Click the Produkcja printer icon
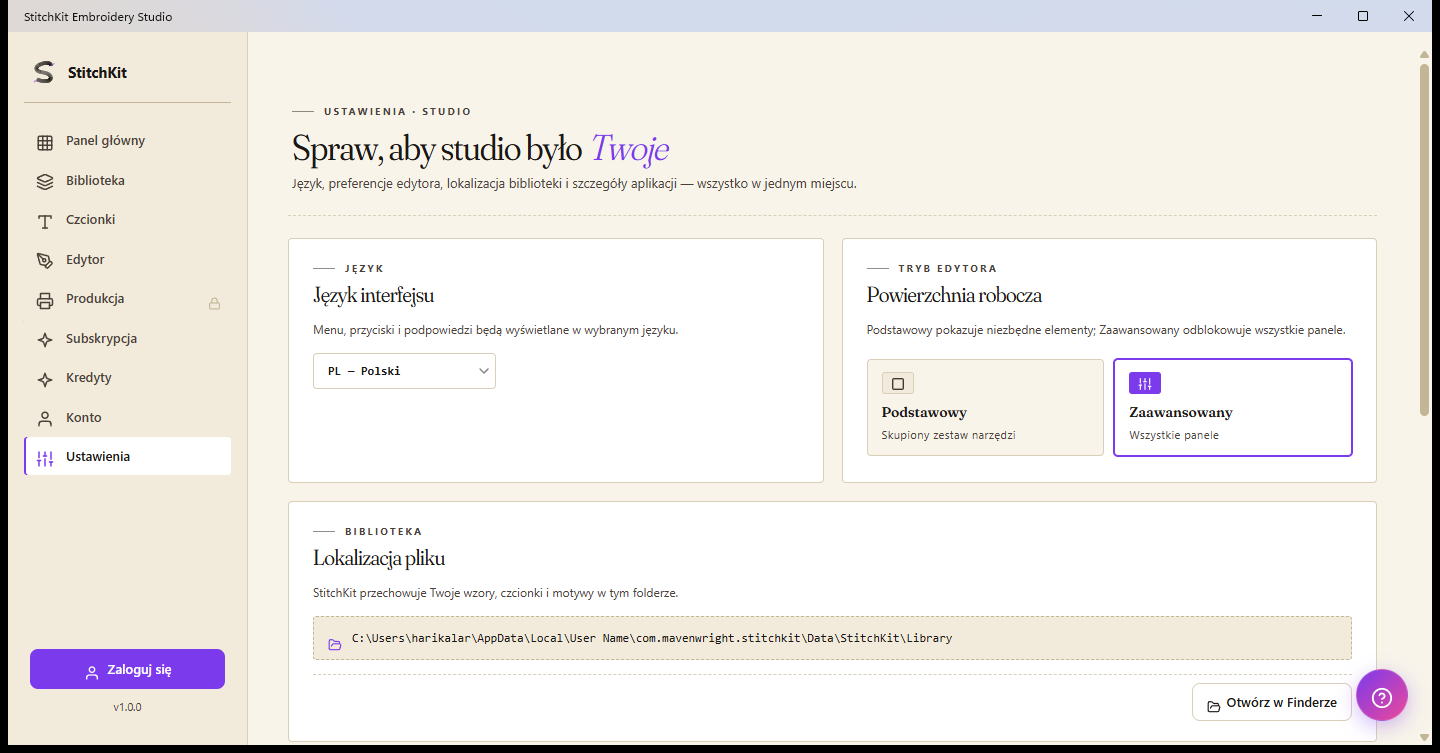The width and height of the screenshot is (1440, 753). (x=45, y=300)
